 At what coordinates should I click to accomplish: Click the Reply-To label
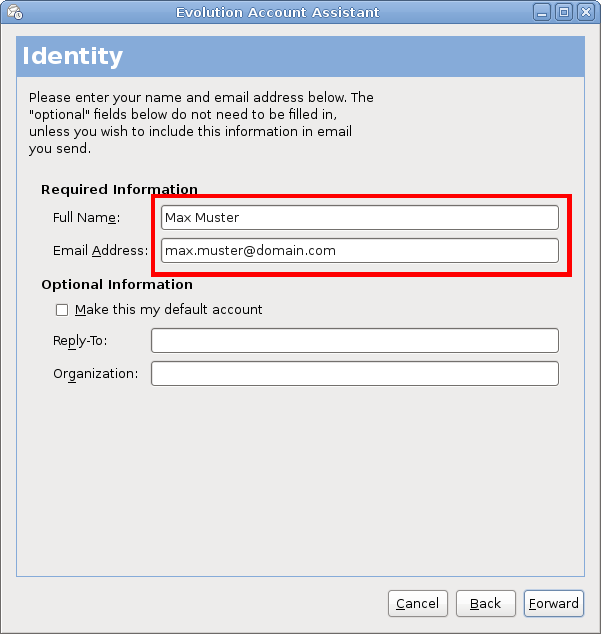[80, 341]
